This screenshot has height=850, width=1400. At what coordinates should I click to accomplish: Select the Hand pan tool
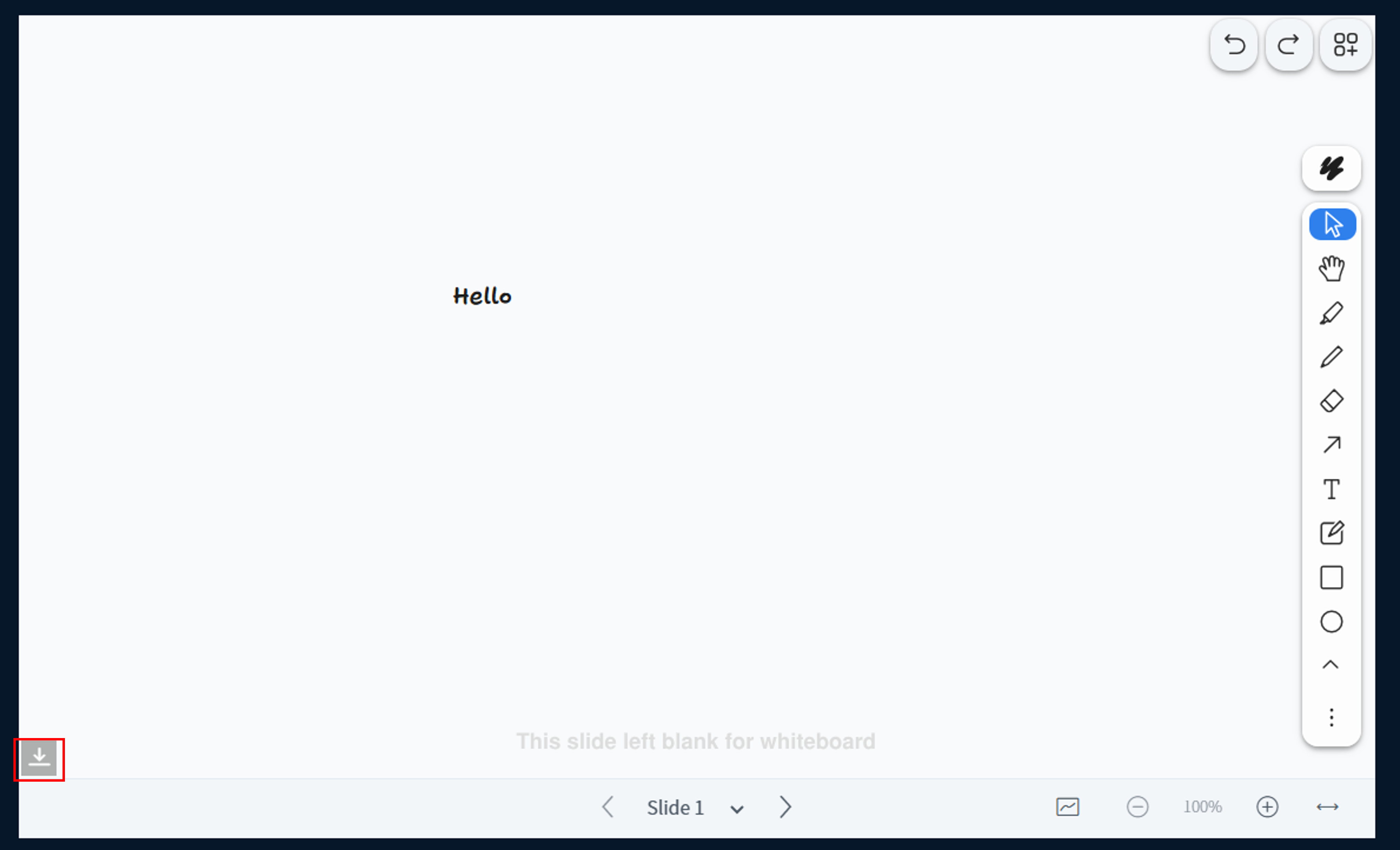(1331, 268)
